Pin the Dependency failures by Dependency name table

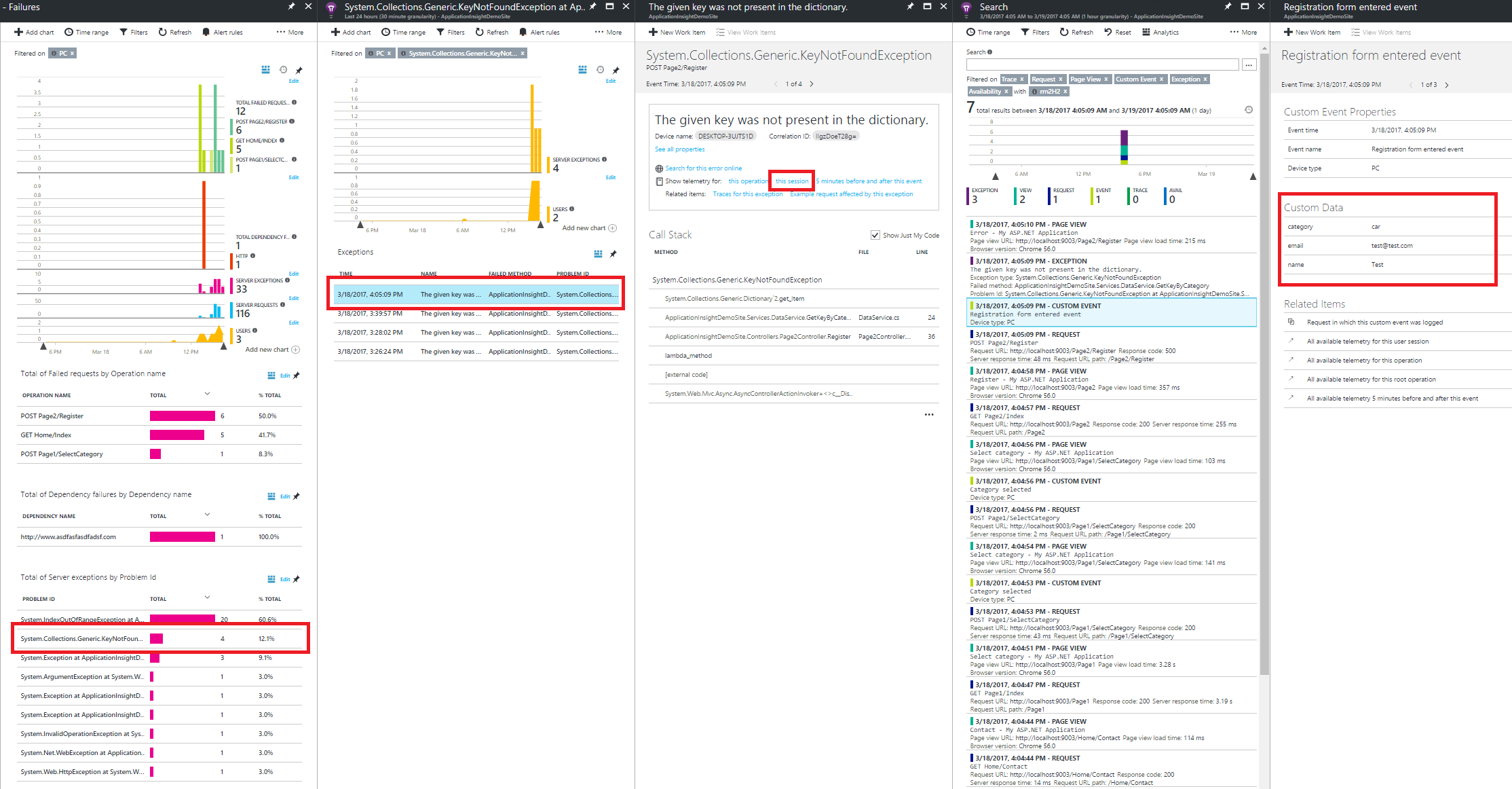click(x=297, y=496)
